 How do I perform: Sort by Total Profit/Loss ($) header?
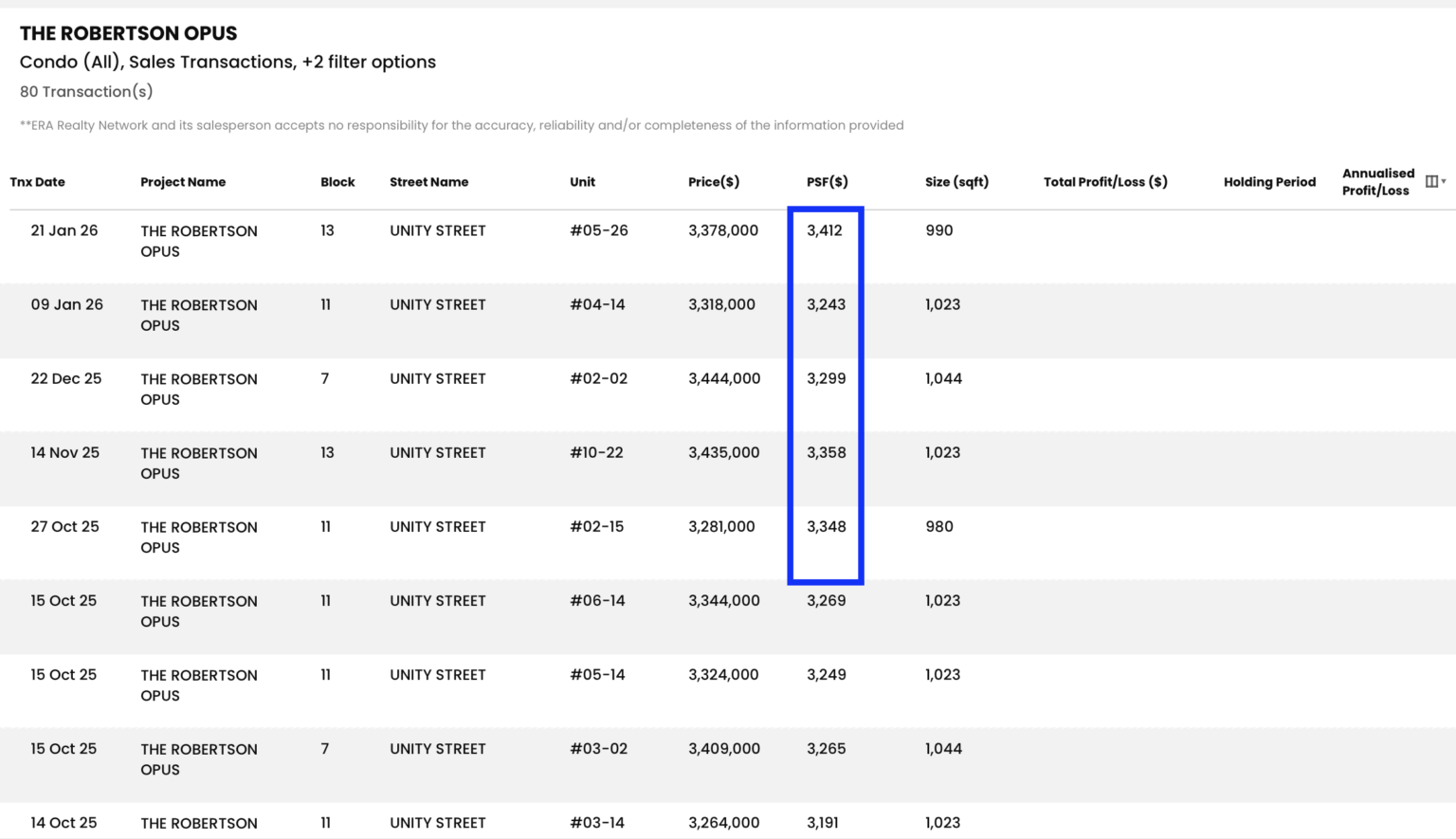[1105, 182]
